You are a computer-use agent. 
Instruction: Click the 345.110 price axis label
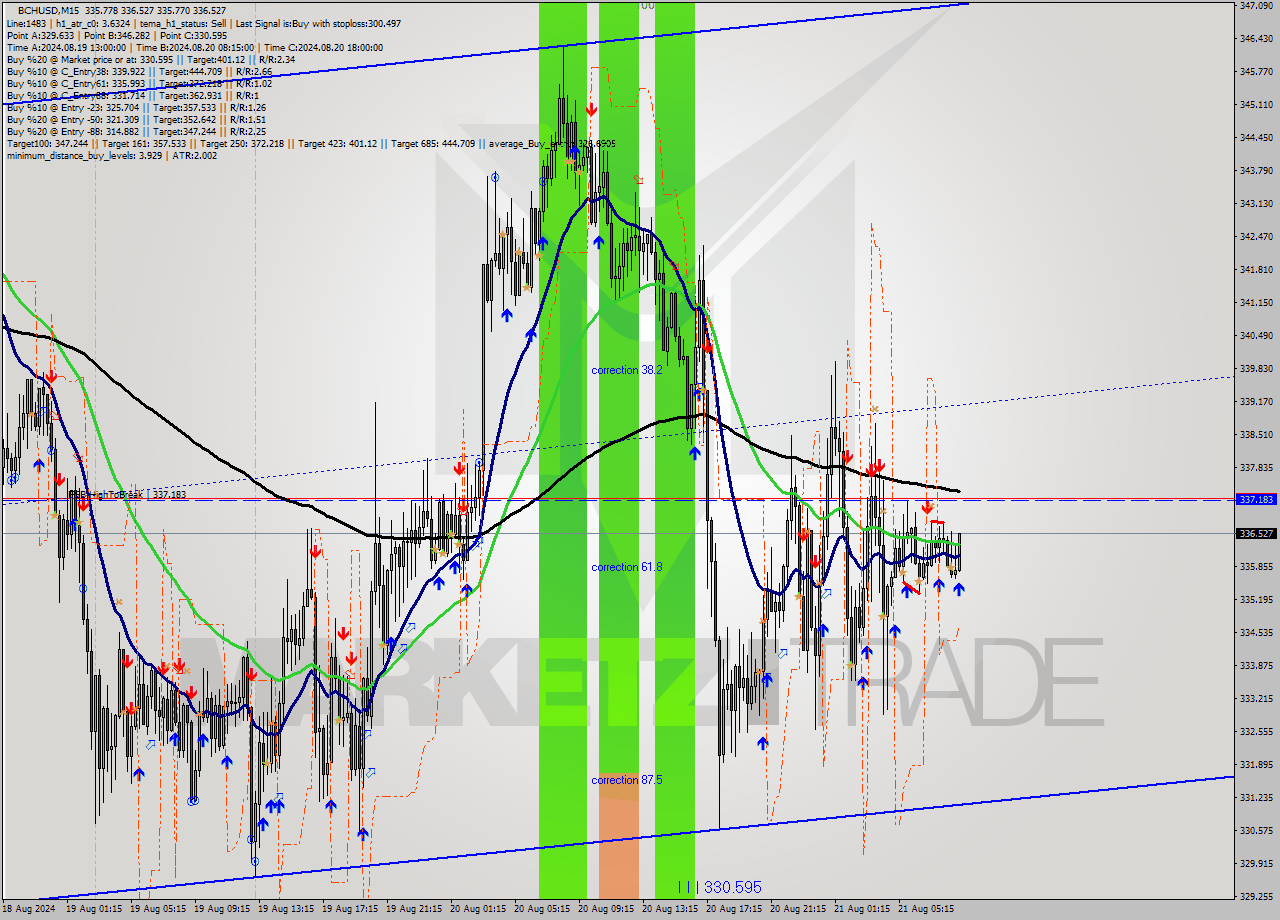coord(1256,104)
